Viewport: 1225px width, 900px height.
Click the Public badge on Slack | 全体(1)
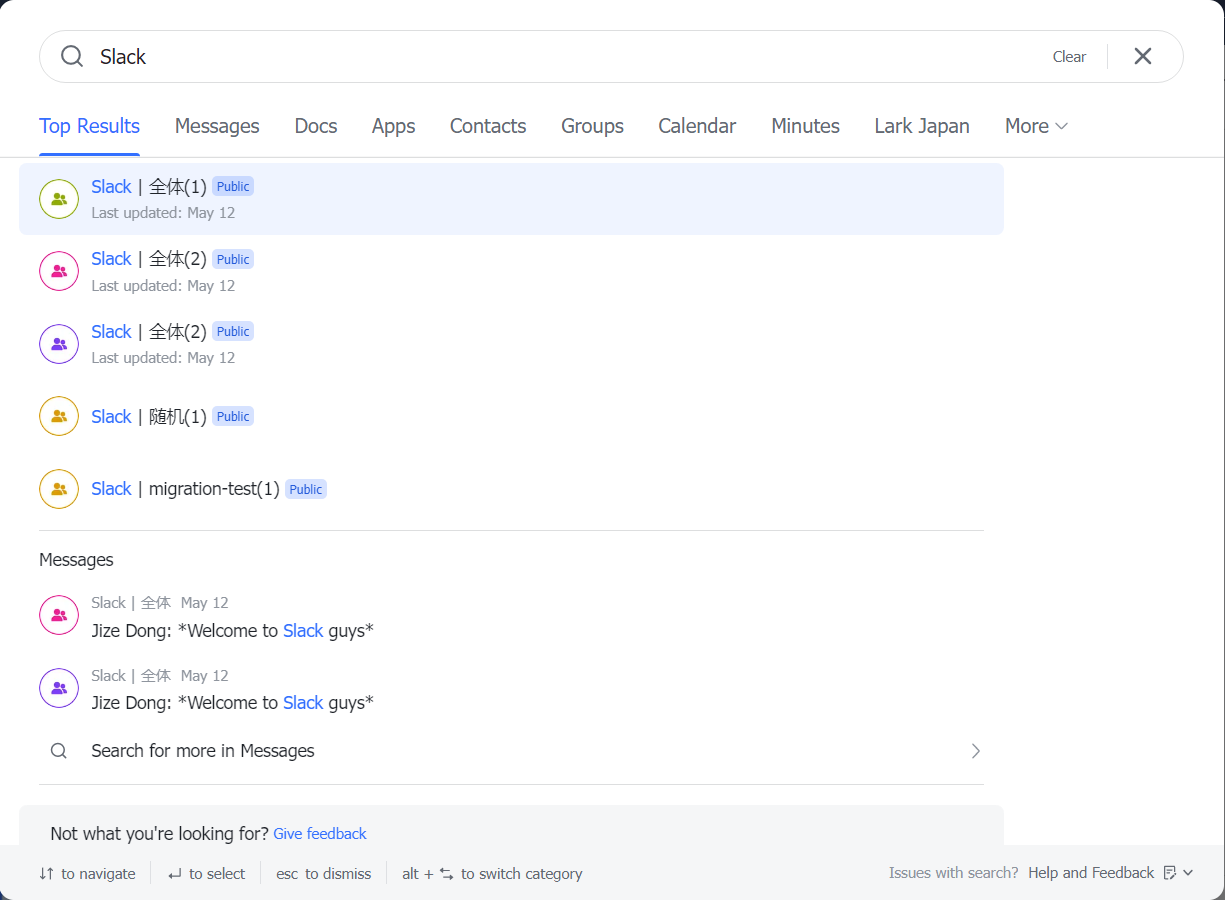tap(233, 187)
